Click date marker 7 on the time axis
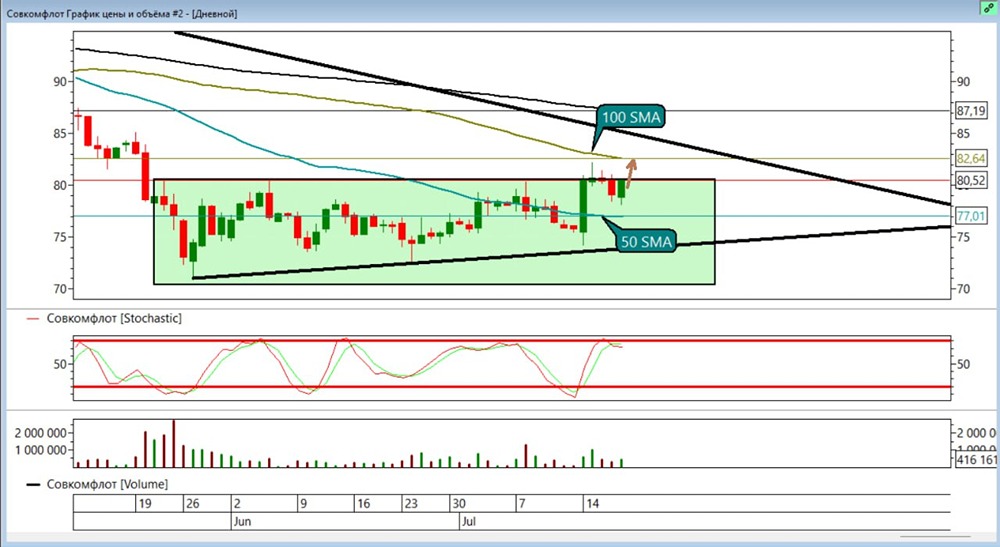Image resolution: width=1000 pixels, height=547 pixels. (x=522, y=504)
